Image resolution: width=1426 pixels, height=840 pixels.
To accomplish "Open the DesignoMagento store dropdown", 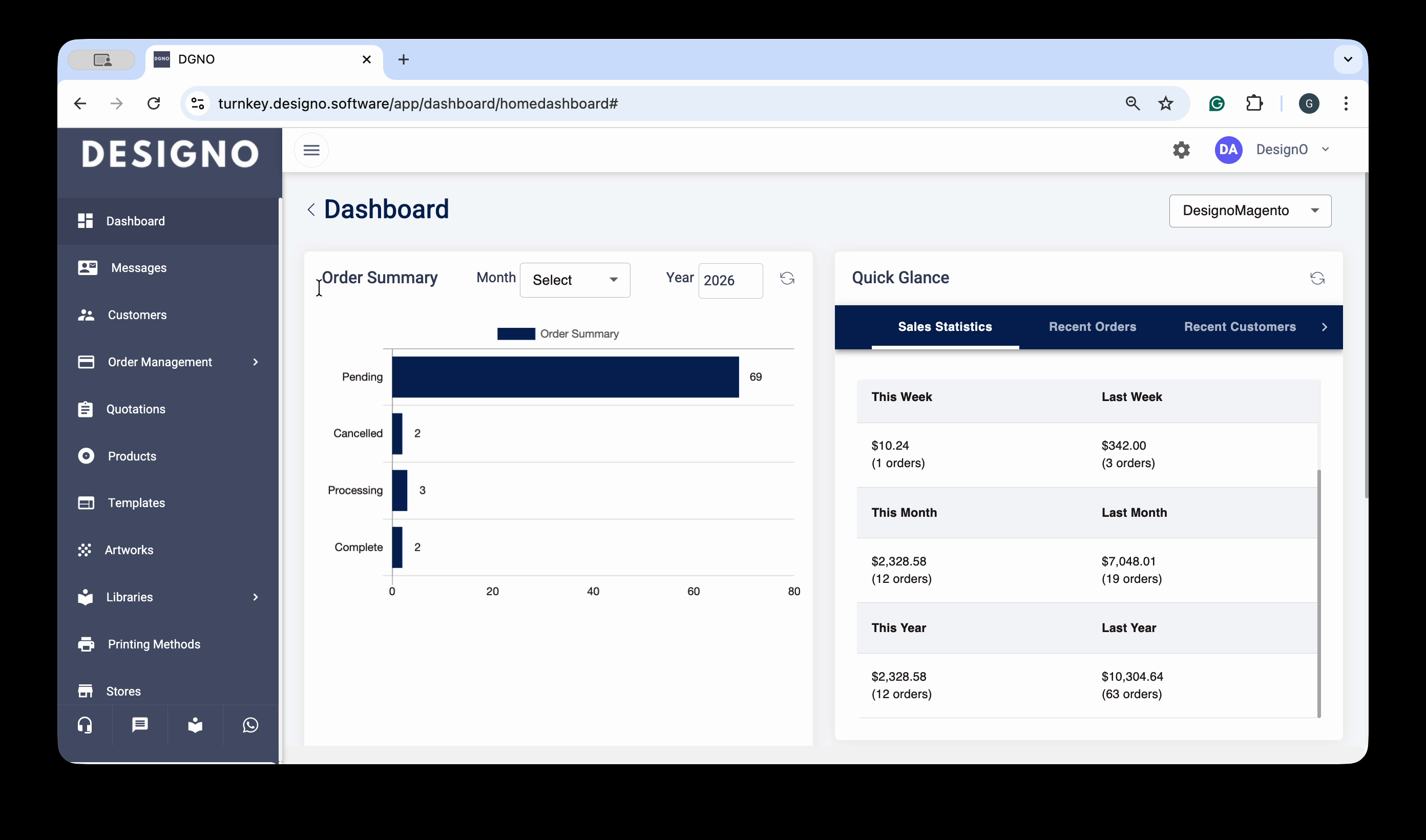I will point(1249,211).
